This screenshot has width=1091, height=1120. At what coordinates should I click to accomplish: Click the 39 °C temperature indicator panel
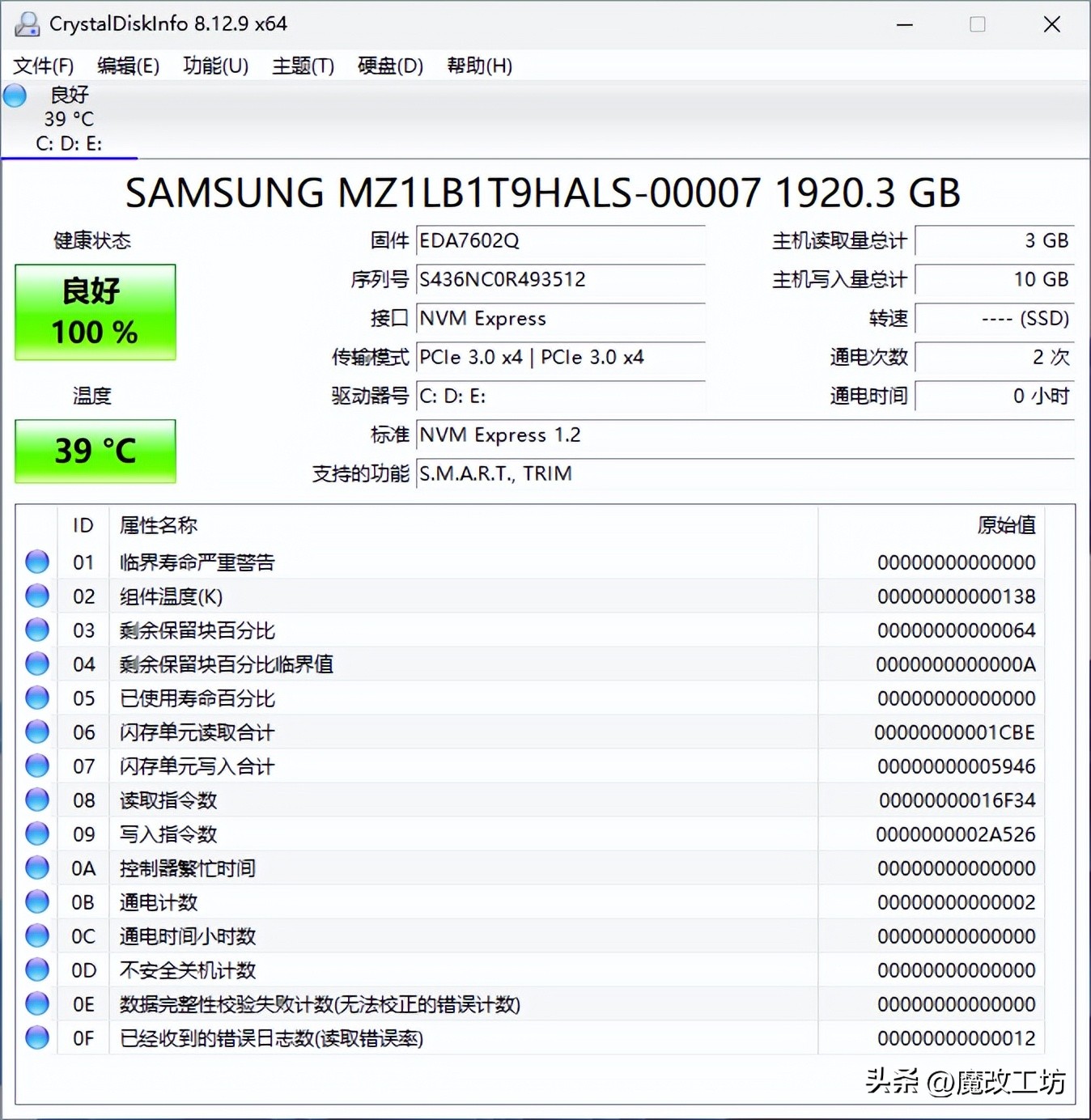[x=94, y=452]
